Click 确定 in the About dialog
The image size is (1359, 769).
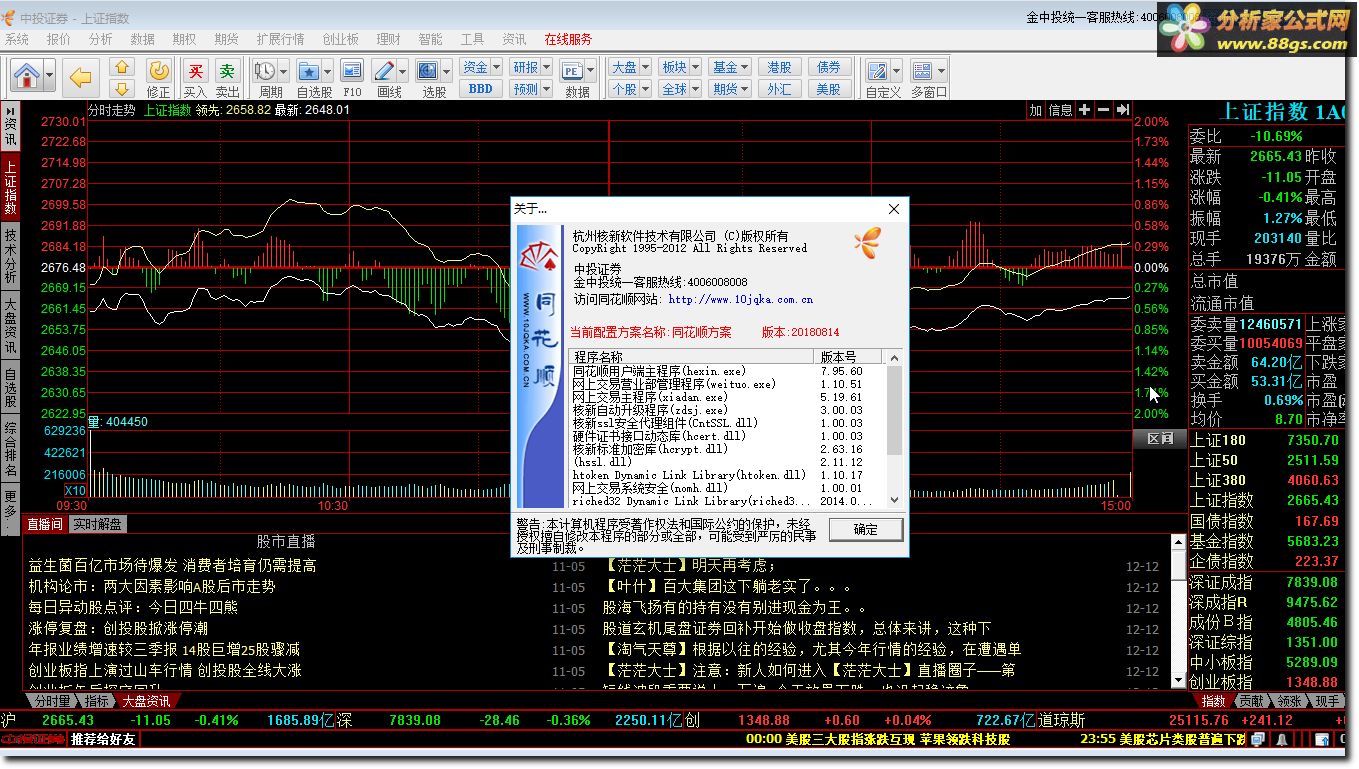click(866, 529)
